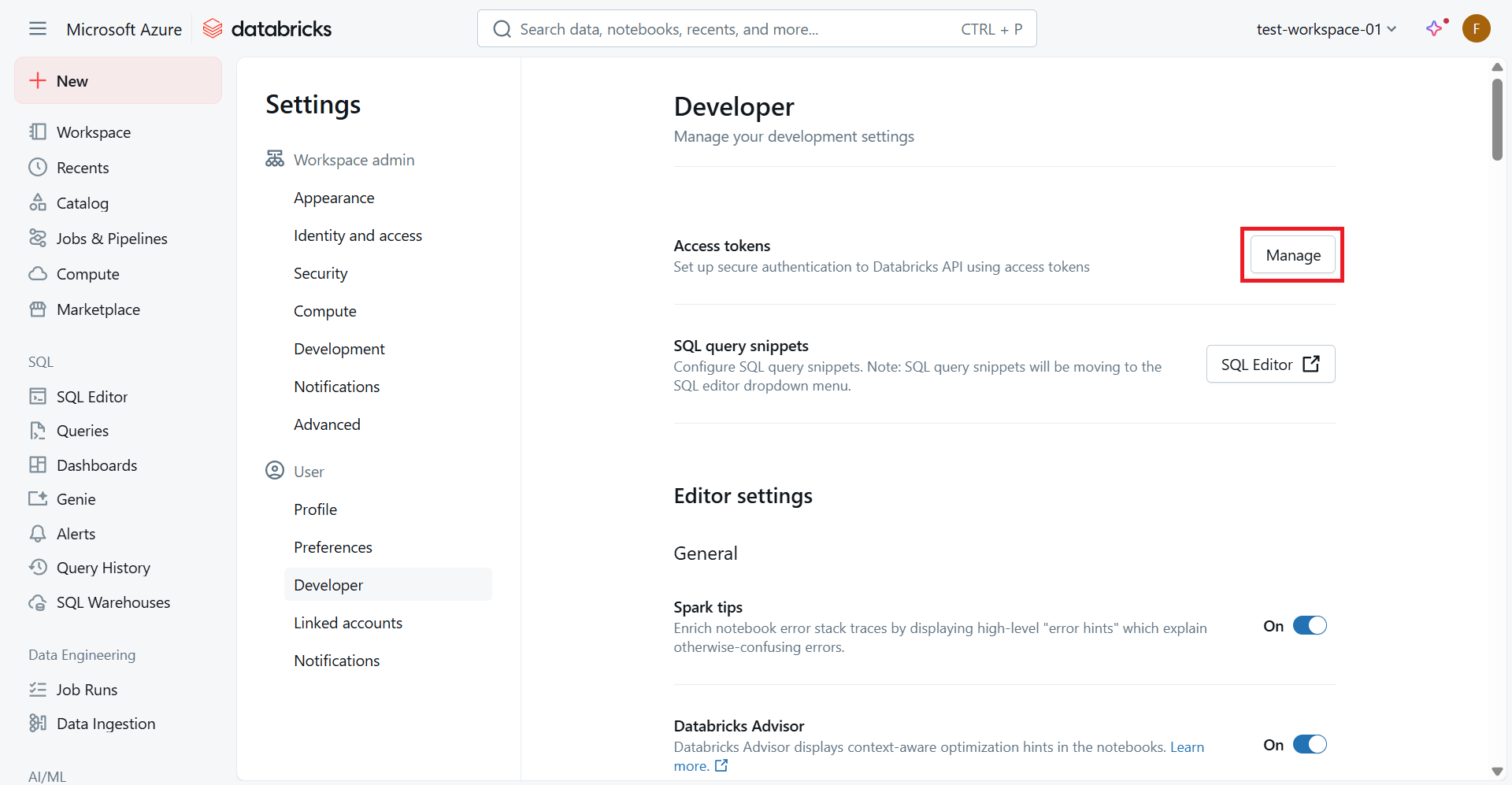Screen dimensions: 1512x785
Task: Click the Marketplace storefront icon
Action: pos(38,309)
